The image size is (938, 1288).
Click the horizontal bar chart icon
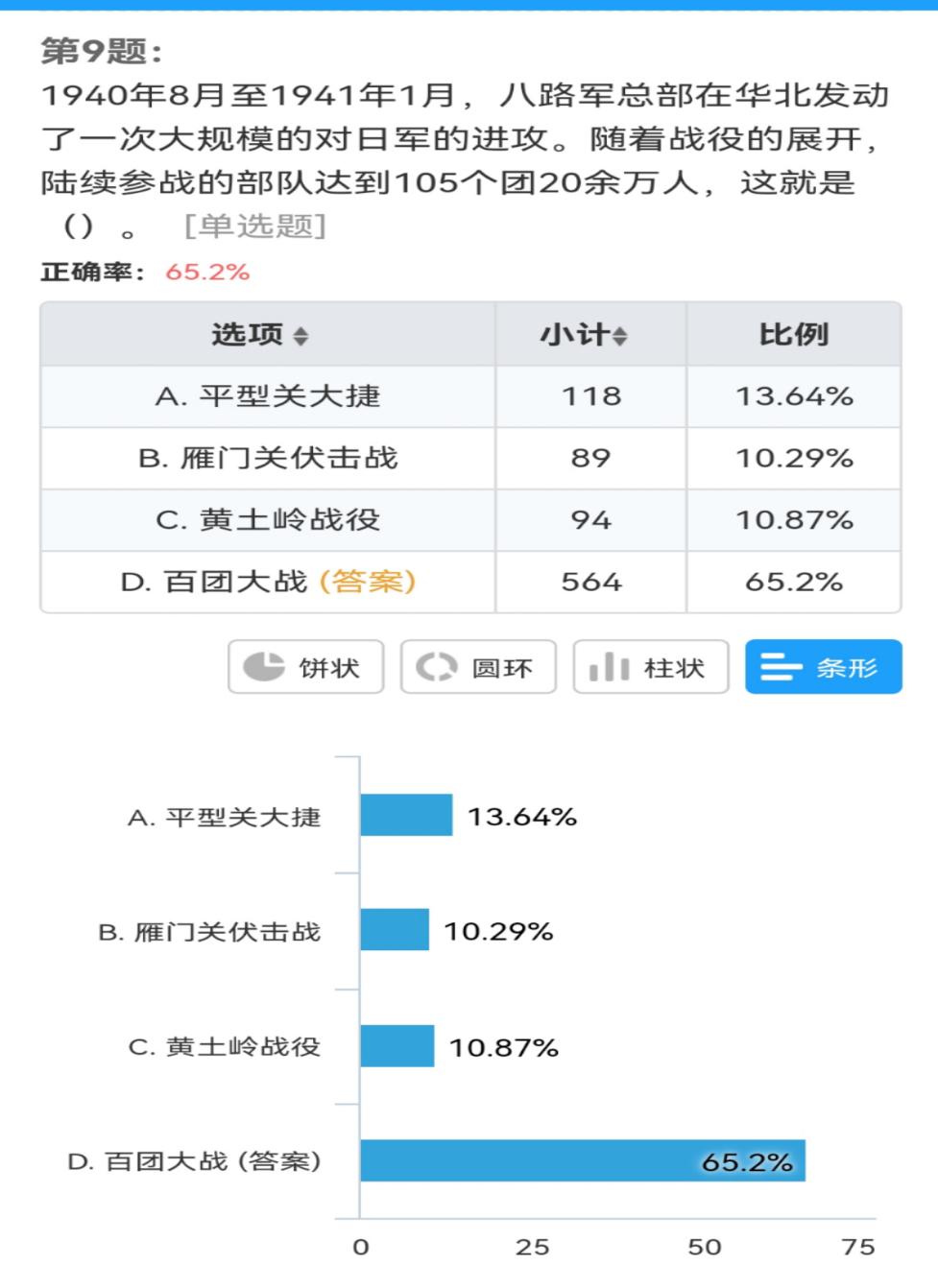pos(780,667)
